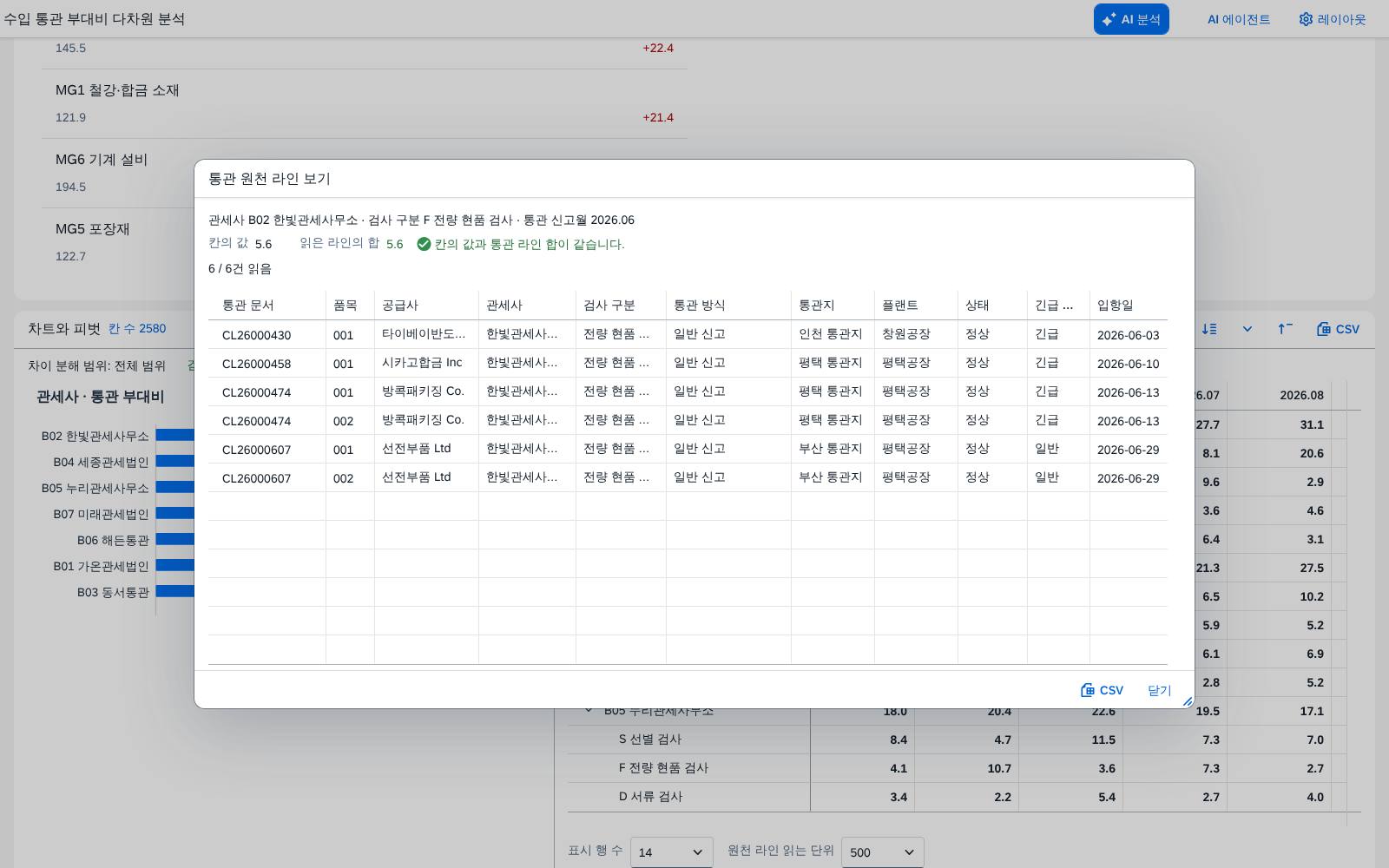This screenshot has height=868, width=1389.
Task: Open the chevron dropdown in the pivot toolbar
Action: [x=1247, y=329]
